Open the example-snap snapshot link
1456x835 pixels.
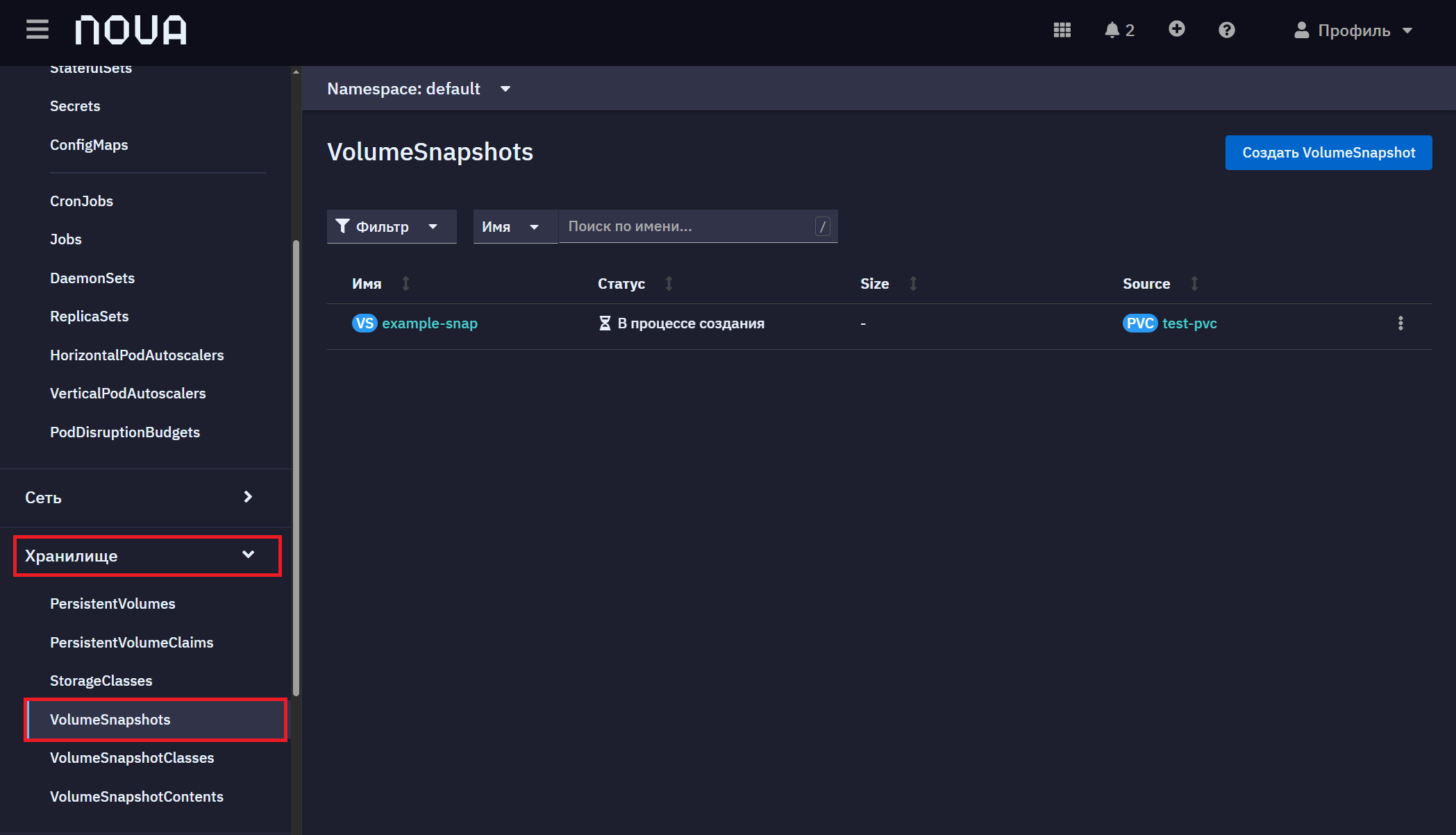[x=430, y=323]
